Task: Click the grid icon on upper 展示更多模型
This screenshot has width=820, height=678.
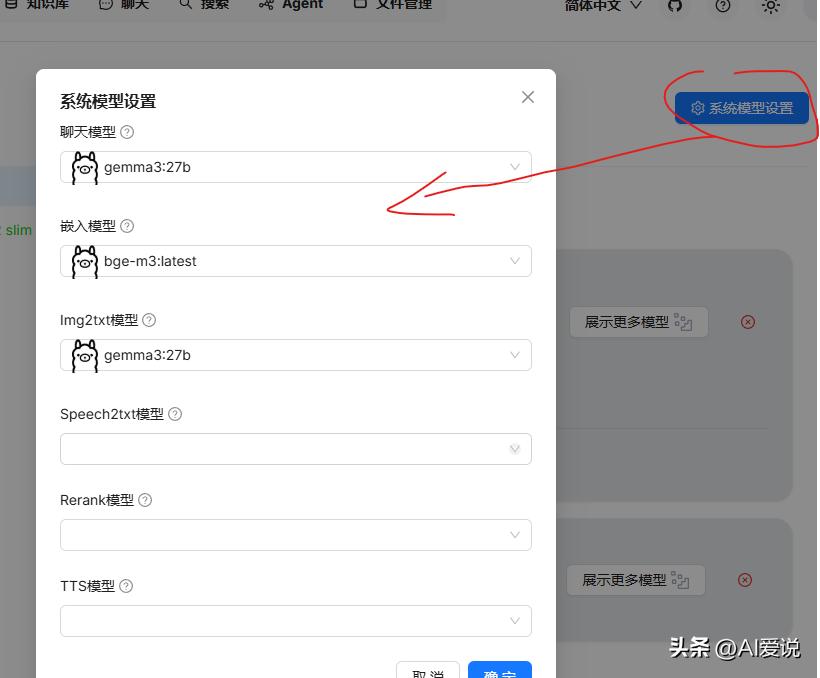Action: click(683, 322)
